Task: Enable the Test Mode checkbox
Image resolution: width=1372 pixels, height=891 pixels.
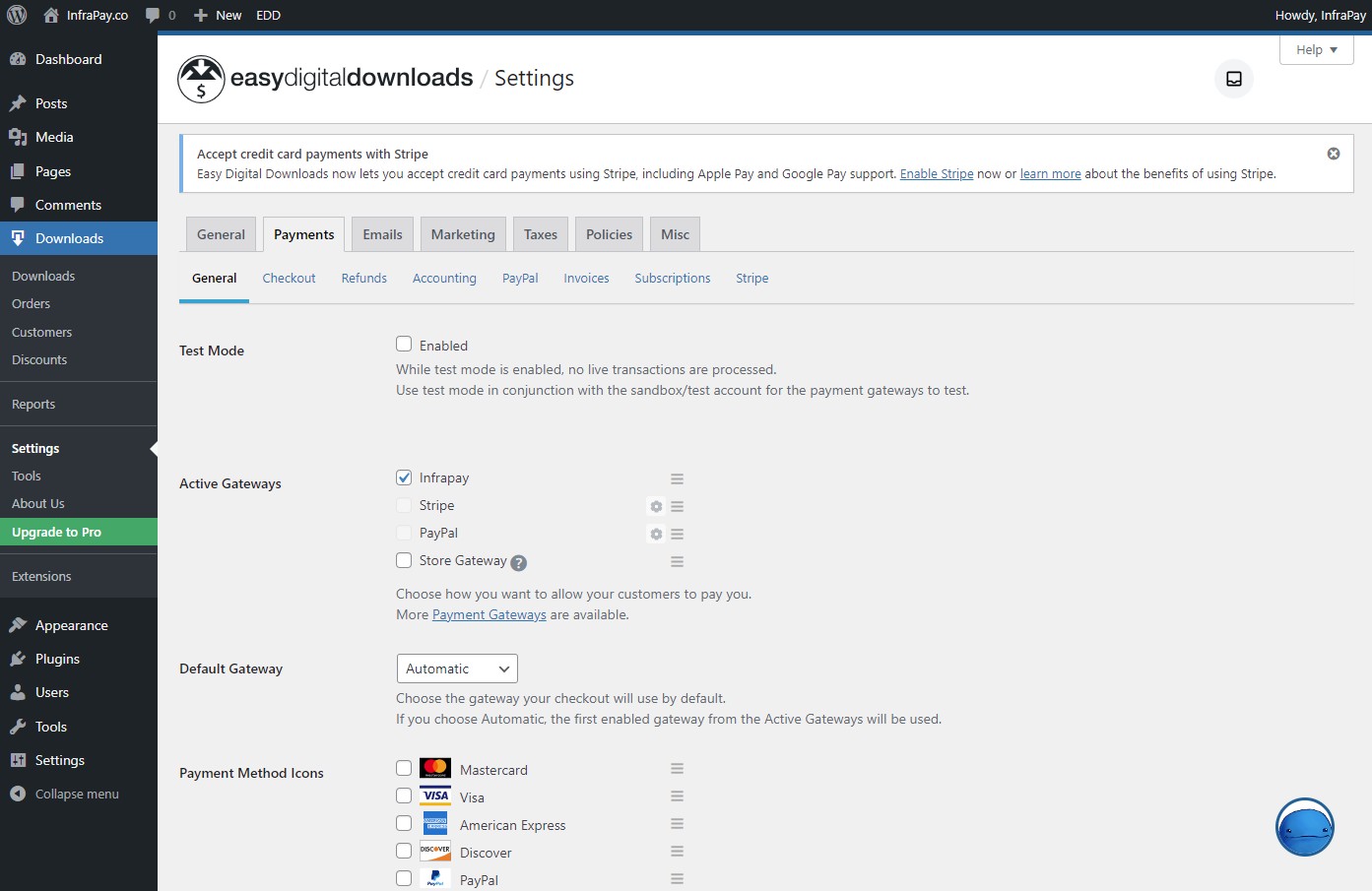Action: pyautogui.click(x=404, y=344)
